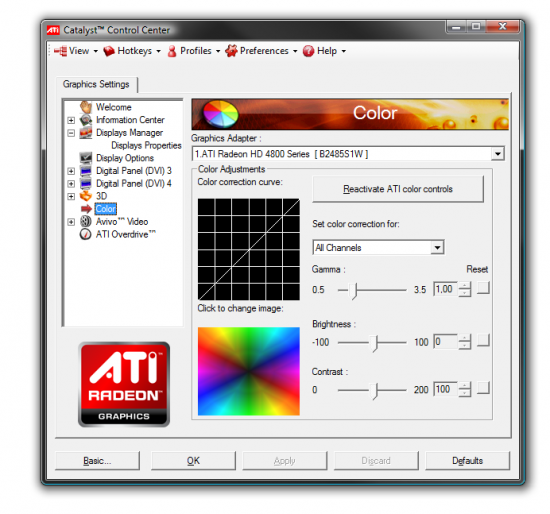Click the rainbow preview image to change it

[249, 371]
